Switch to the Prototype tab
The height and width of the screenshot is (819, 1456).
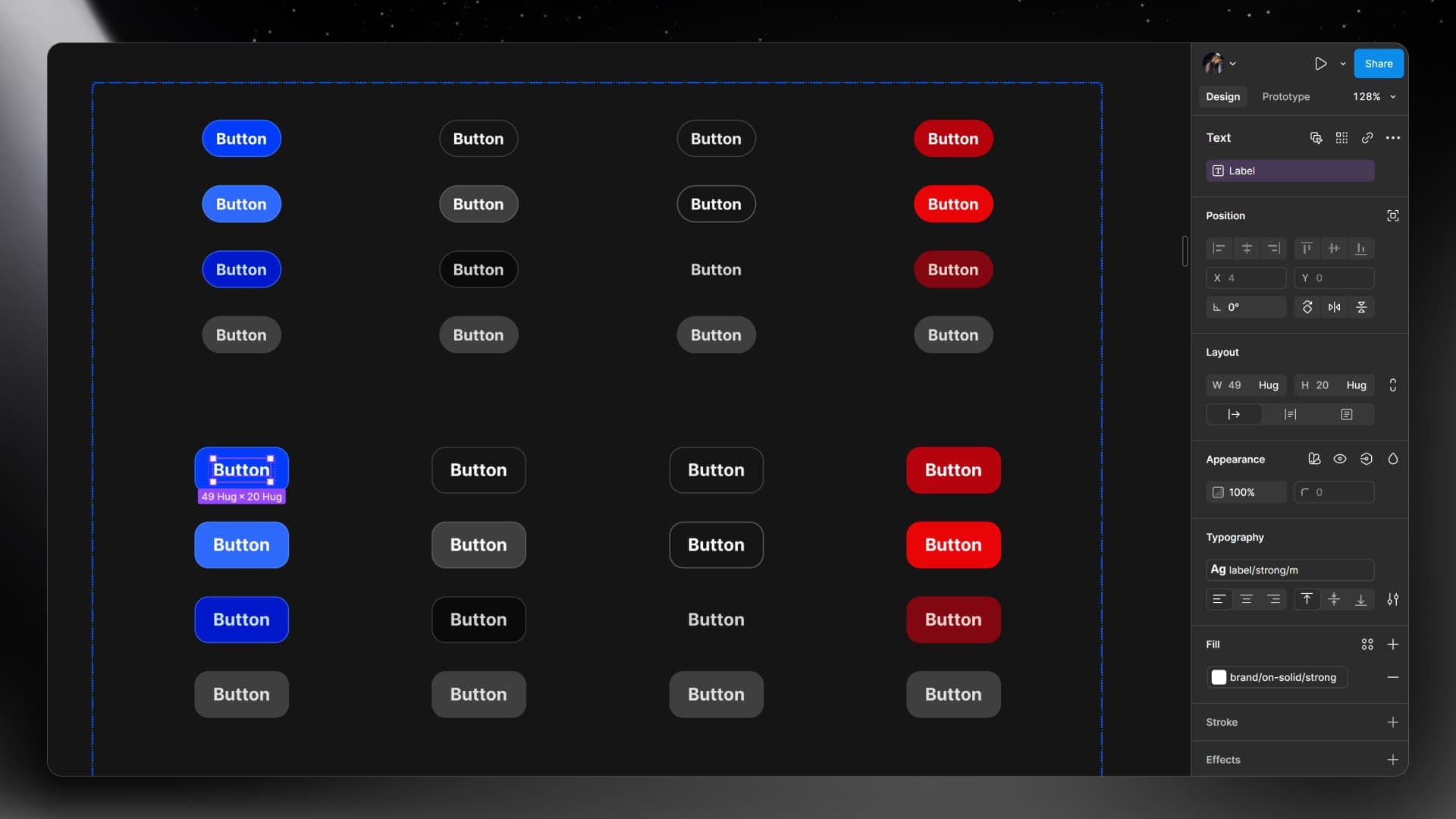(1286, 96)
